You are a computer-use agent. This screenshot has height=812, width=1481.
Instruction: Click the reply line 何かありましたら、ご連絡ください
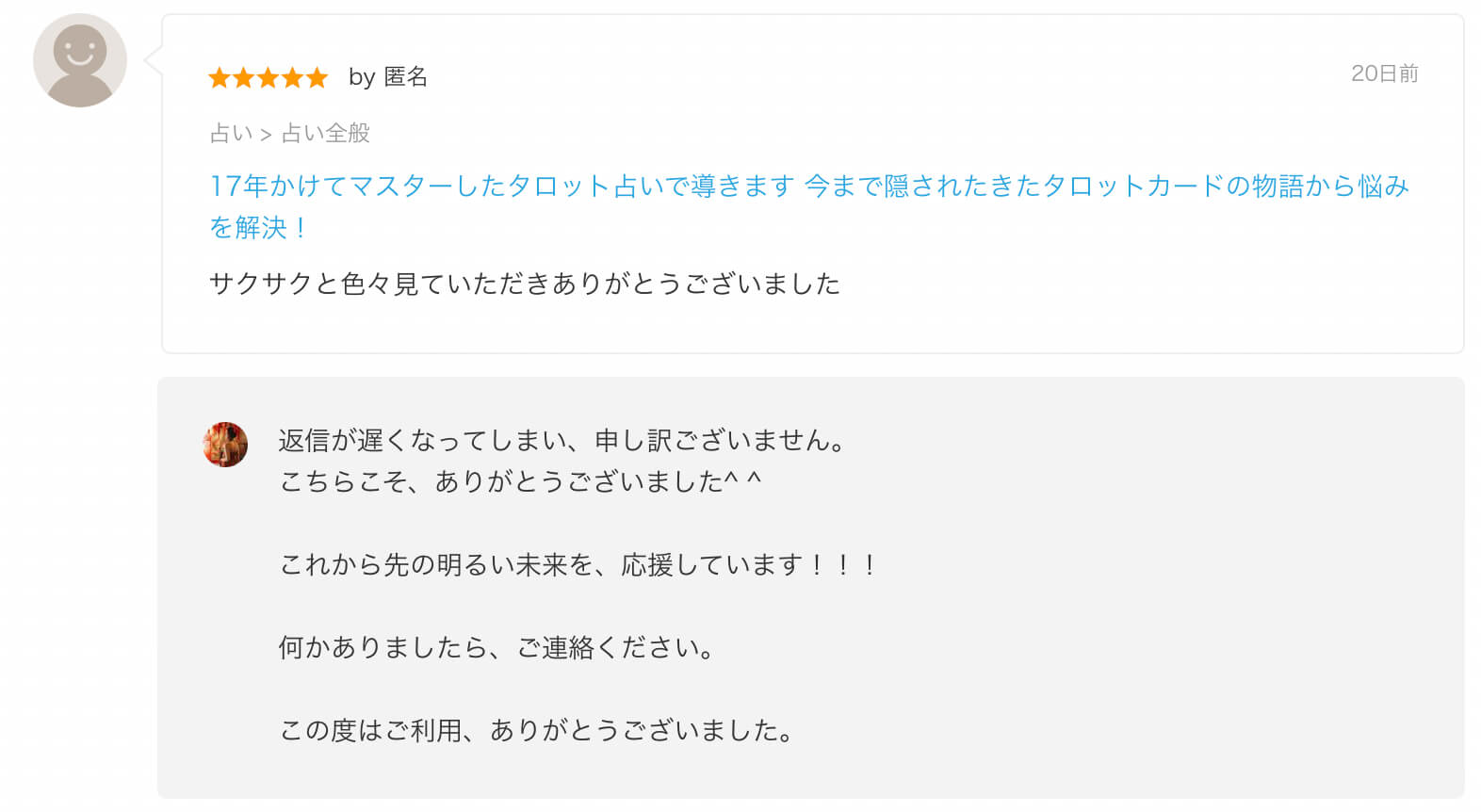pos(496,647)
